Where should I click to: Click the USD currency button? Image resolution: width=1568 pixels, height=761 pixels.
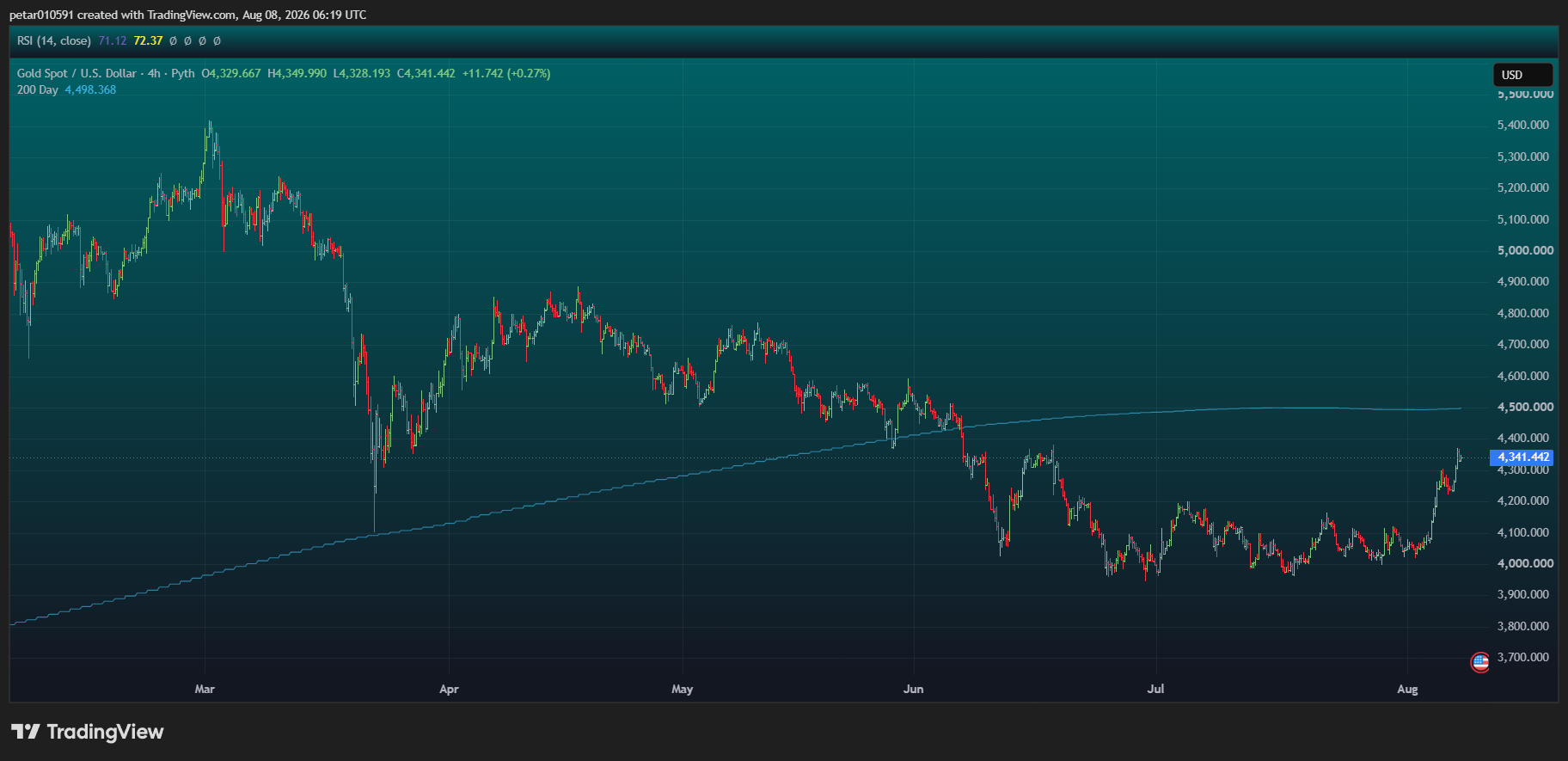click(x=1522, y=75)
